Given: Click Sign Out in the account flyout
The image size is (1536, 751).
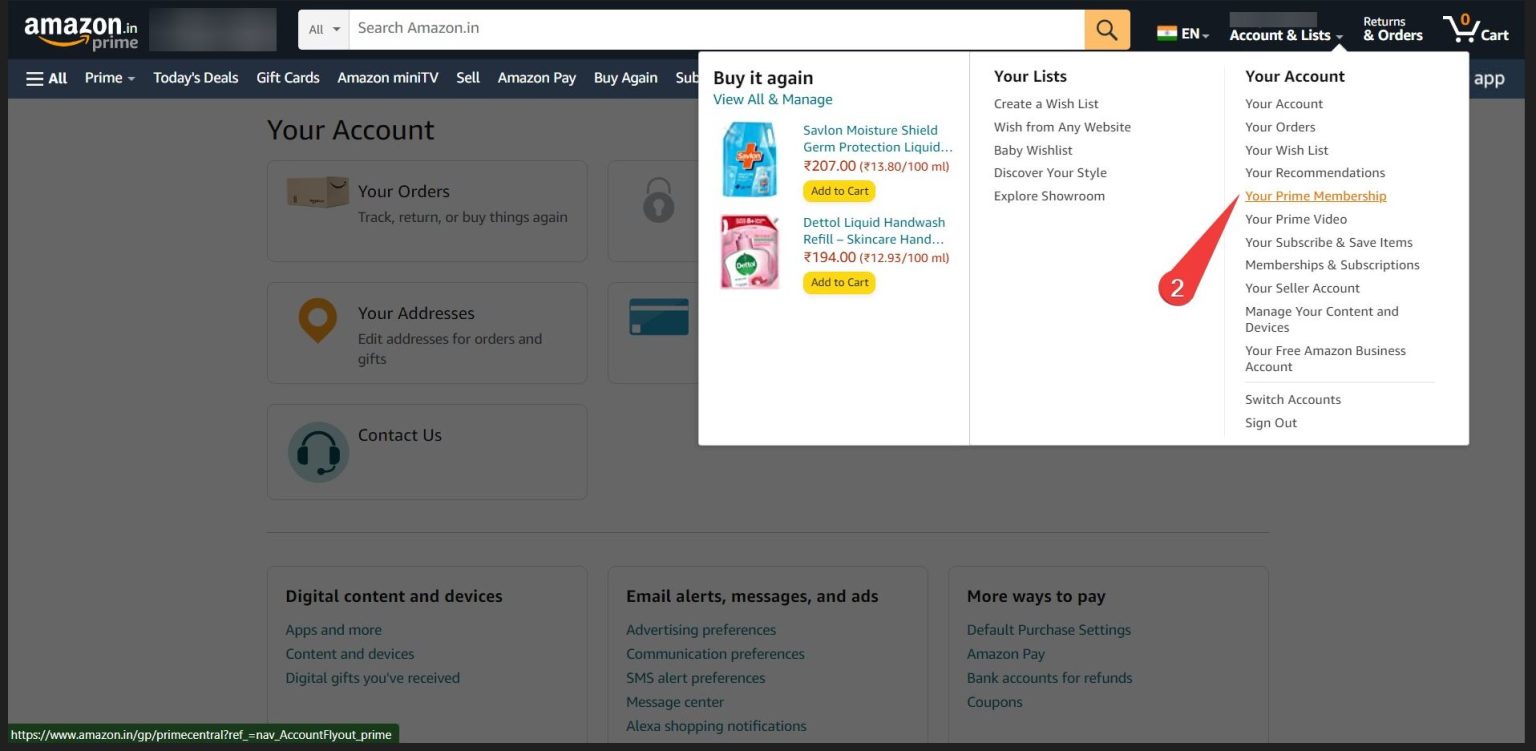Looking at the screenshot, I should tap(1270, 422).
